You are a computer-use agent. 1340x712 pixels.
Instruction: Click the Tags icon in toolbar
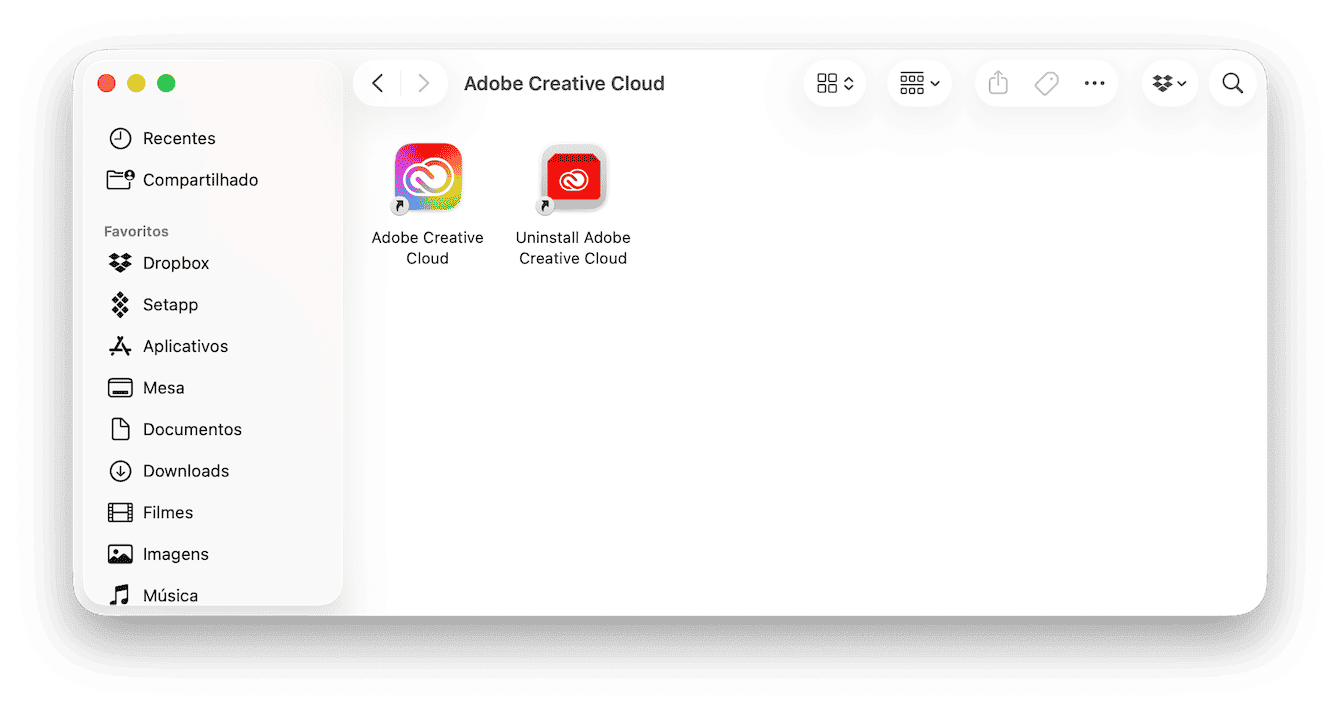[x=1046, y=84]
